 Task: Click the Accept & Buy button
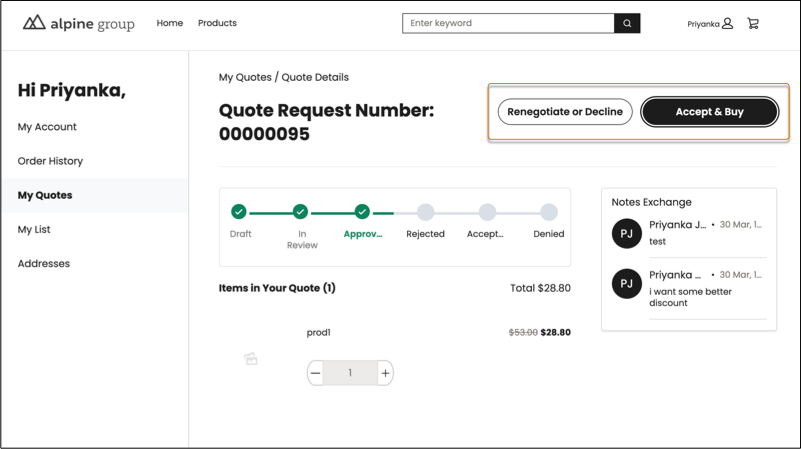(710, 112)
